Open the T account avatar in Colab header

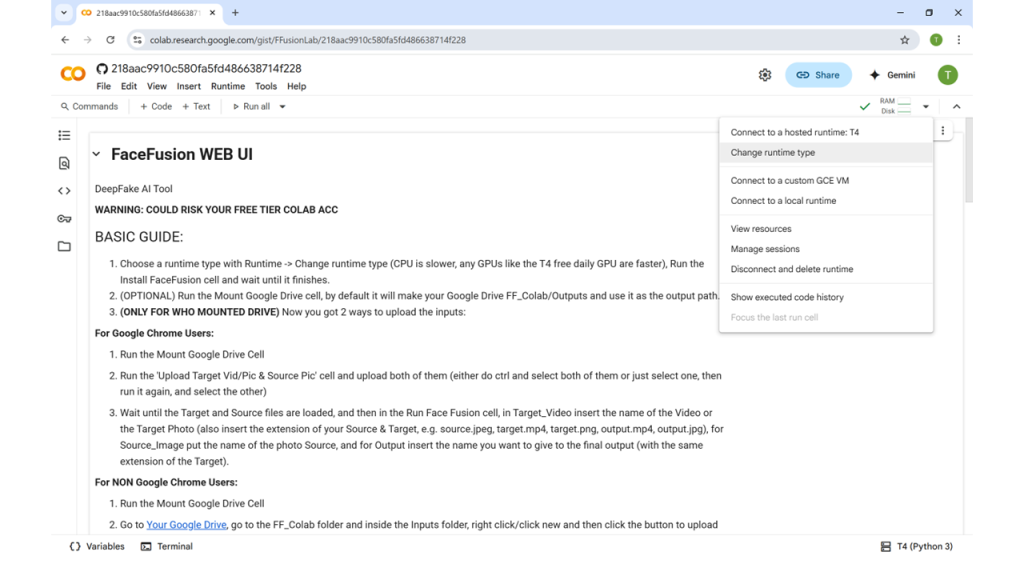tap(948, 75)
